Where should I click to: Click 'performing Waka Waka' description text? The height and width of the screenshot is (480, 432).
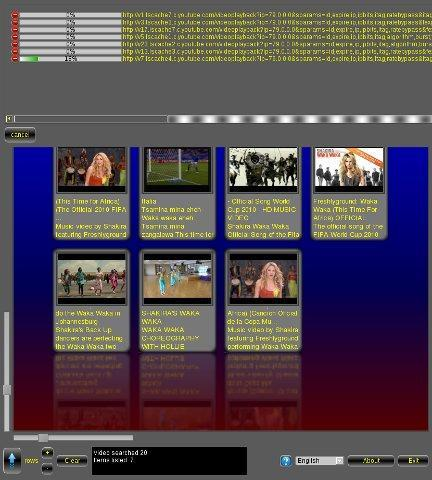point(263,347)
